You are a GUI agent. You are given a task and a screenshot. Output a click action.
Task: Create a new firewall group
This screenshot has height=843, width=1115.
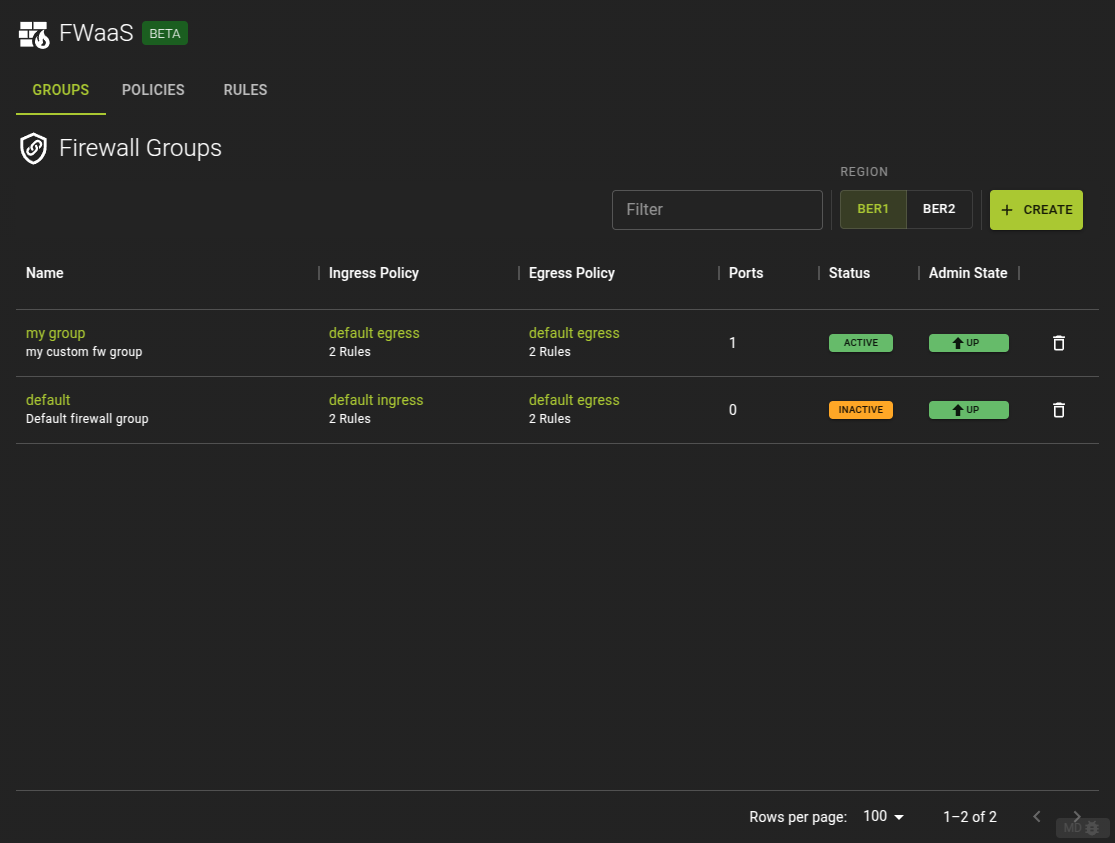tap(1036, 210)
